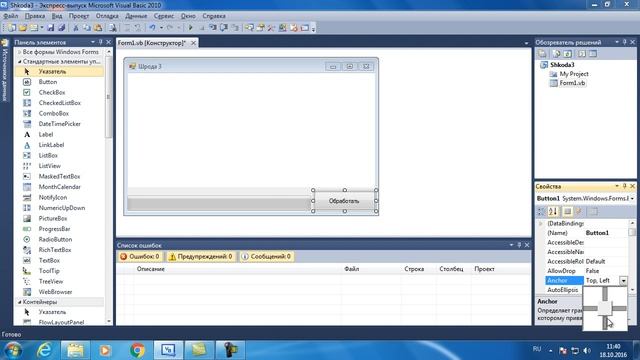Open the Отладка menu

click(107, 16)
